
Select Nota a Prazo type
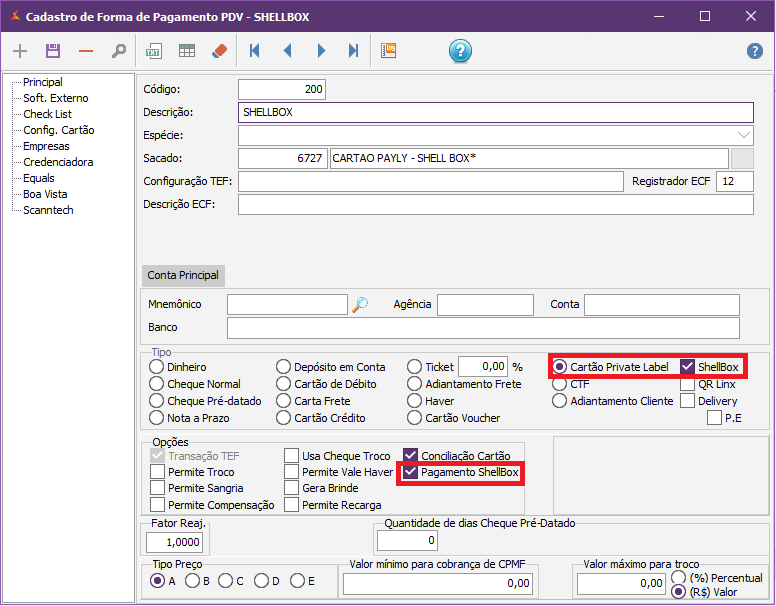coord(156,418)
